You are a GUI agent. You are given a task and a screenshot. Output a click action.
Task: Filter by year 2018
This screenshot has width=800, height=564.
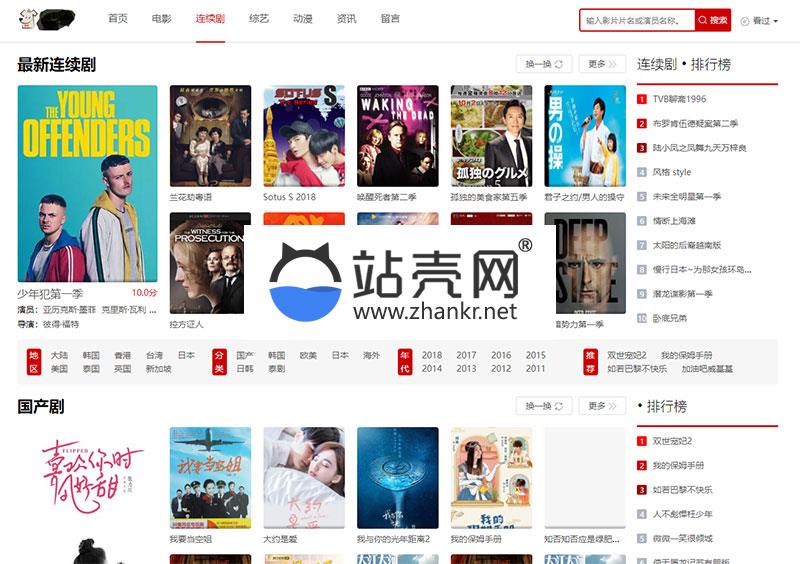tap(432, 355)
